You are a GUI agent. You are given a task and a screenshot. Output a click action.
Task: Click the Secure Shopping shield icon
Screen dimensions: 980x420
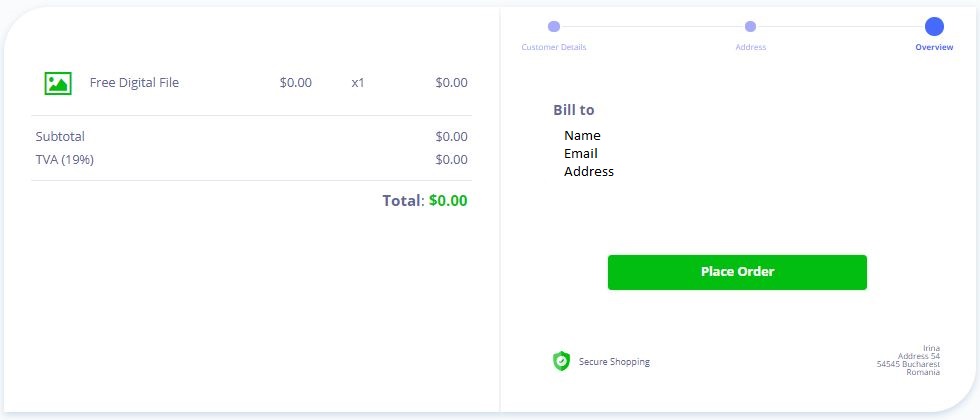(x=561, y=361)
